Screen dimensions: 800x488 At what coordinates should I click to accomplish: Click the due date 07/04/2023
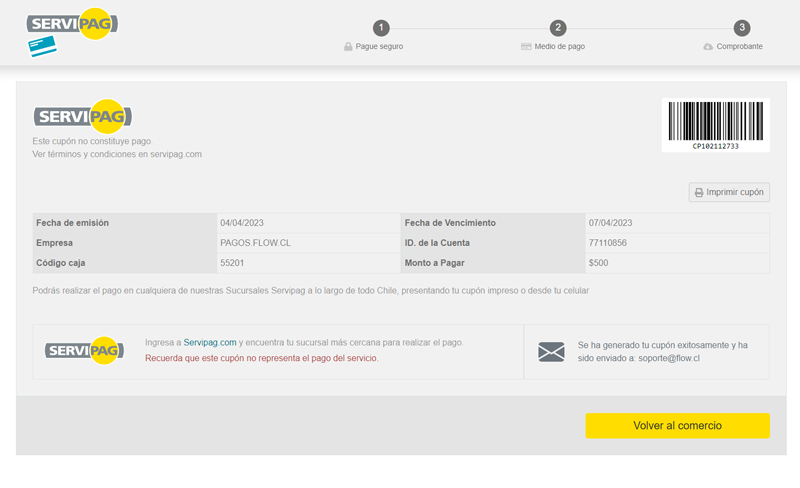[610, 223]
